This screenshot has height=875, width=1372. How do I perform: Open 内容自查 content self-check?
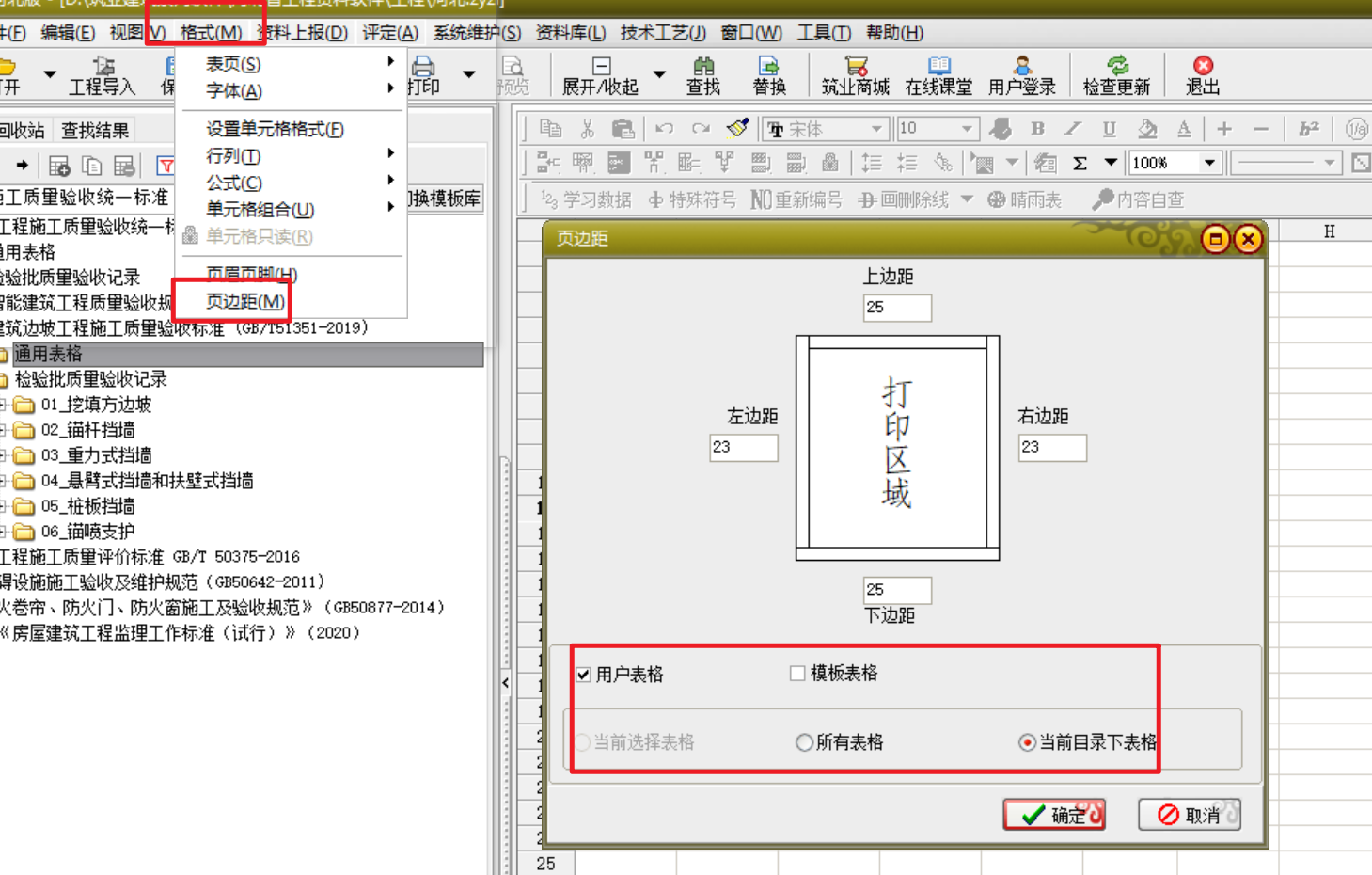click(x=1138, y=199)
